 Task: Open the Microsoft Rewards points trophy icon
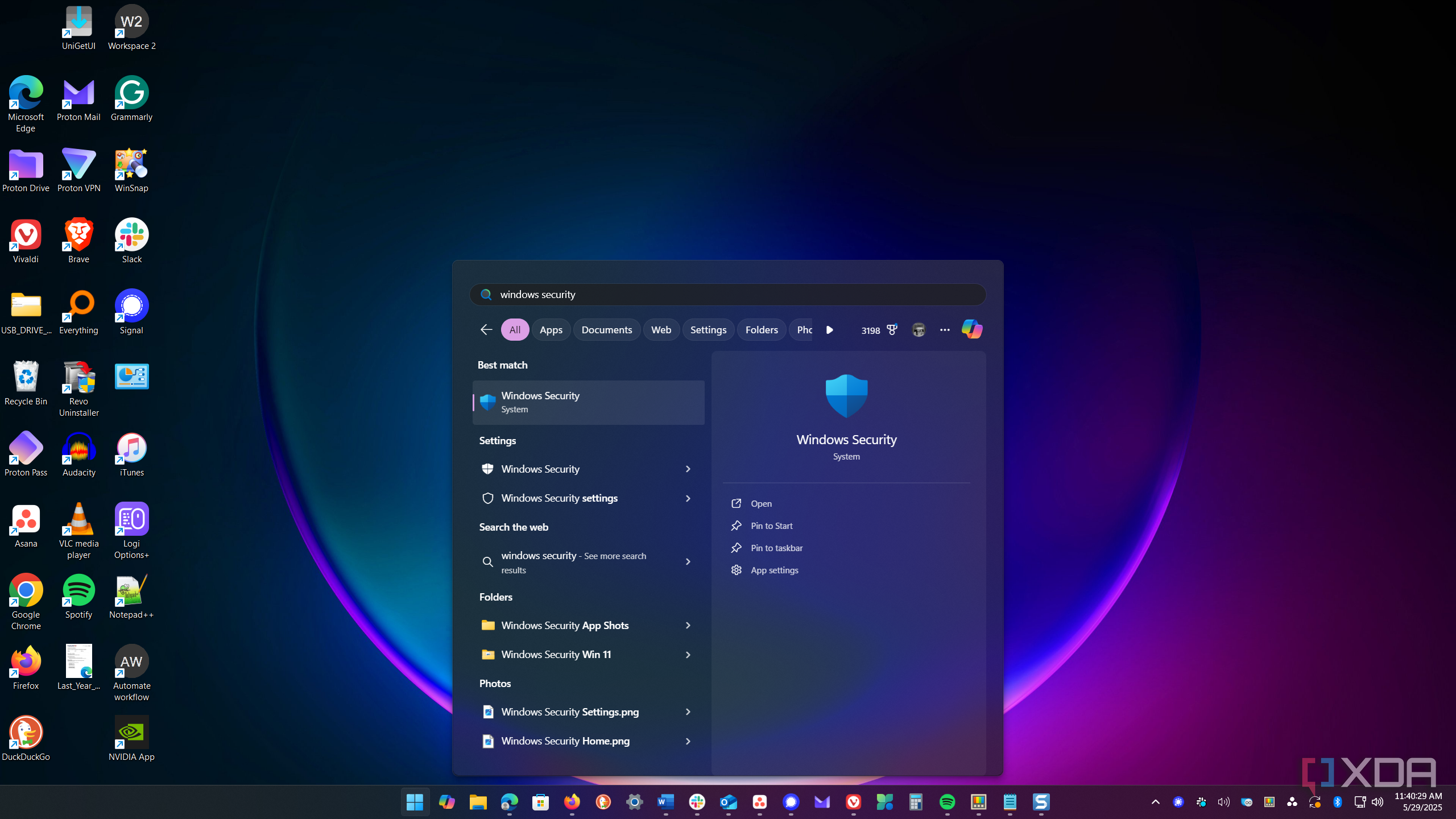pos(892,330)
